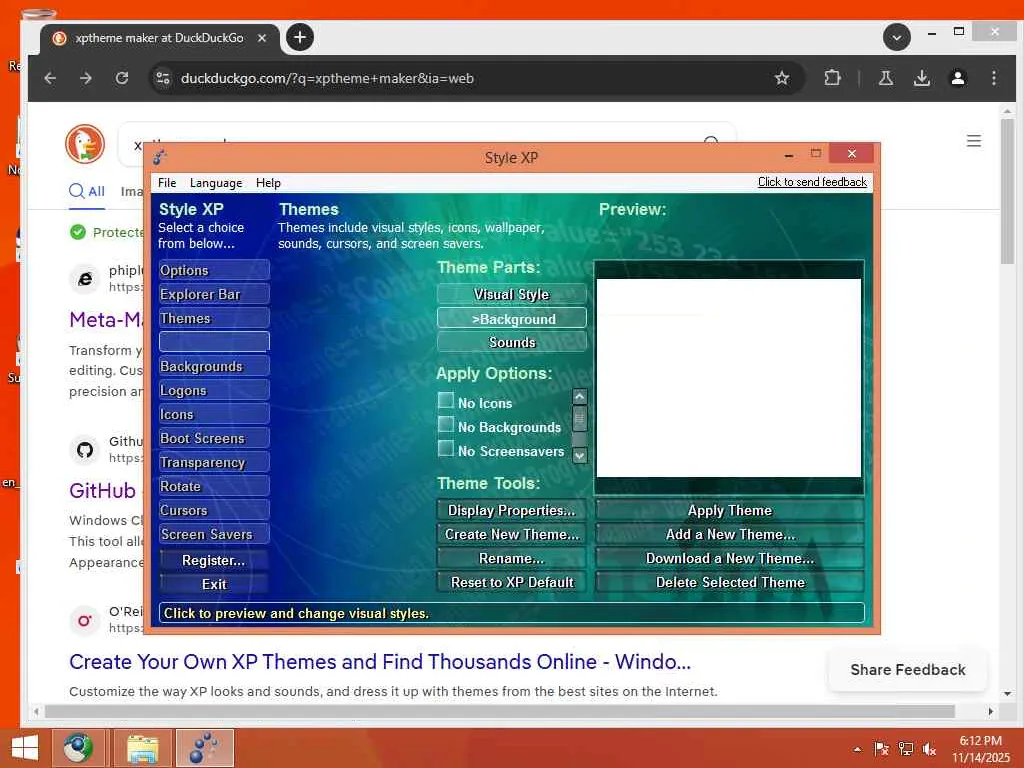Open Chrome Labs flask icon
The image size is (1024, 768).
(x=886, y=78)
